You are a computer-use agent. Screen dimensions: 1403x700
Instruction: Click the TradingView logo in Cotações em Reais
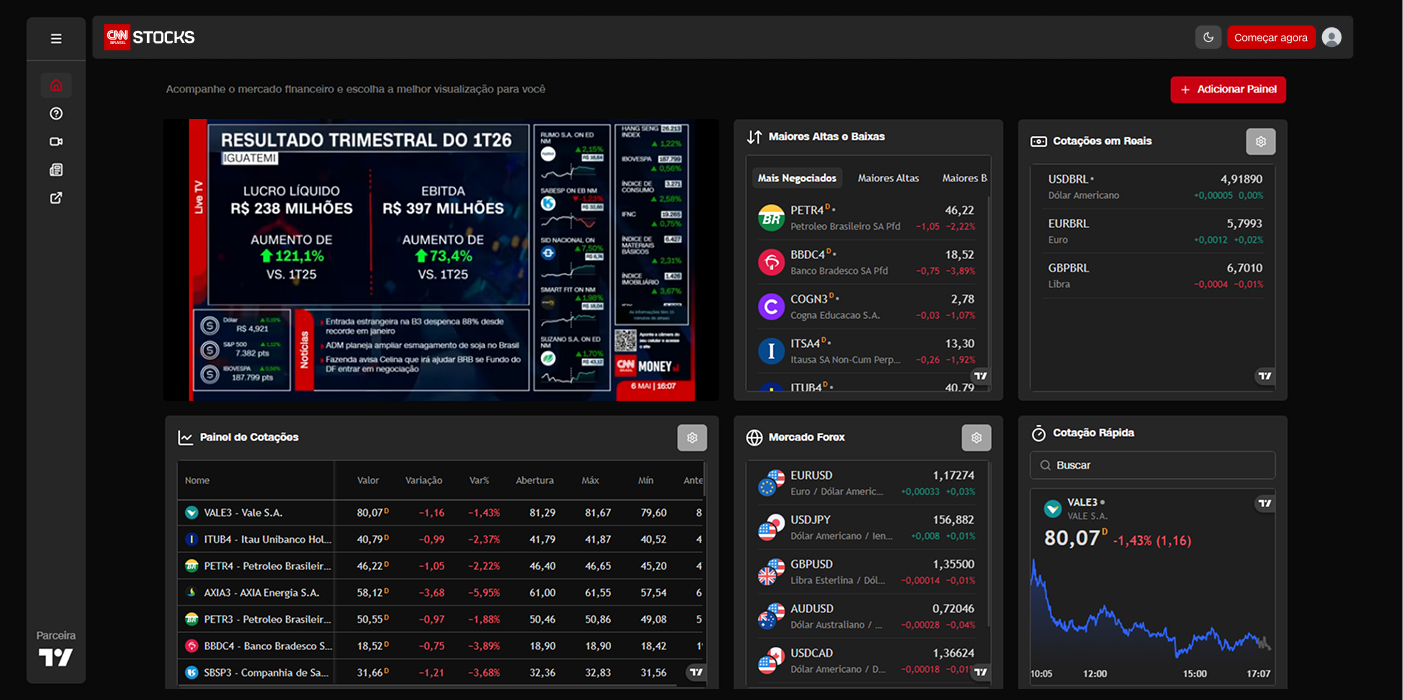coord(1265,376)
